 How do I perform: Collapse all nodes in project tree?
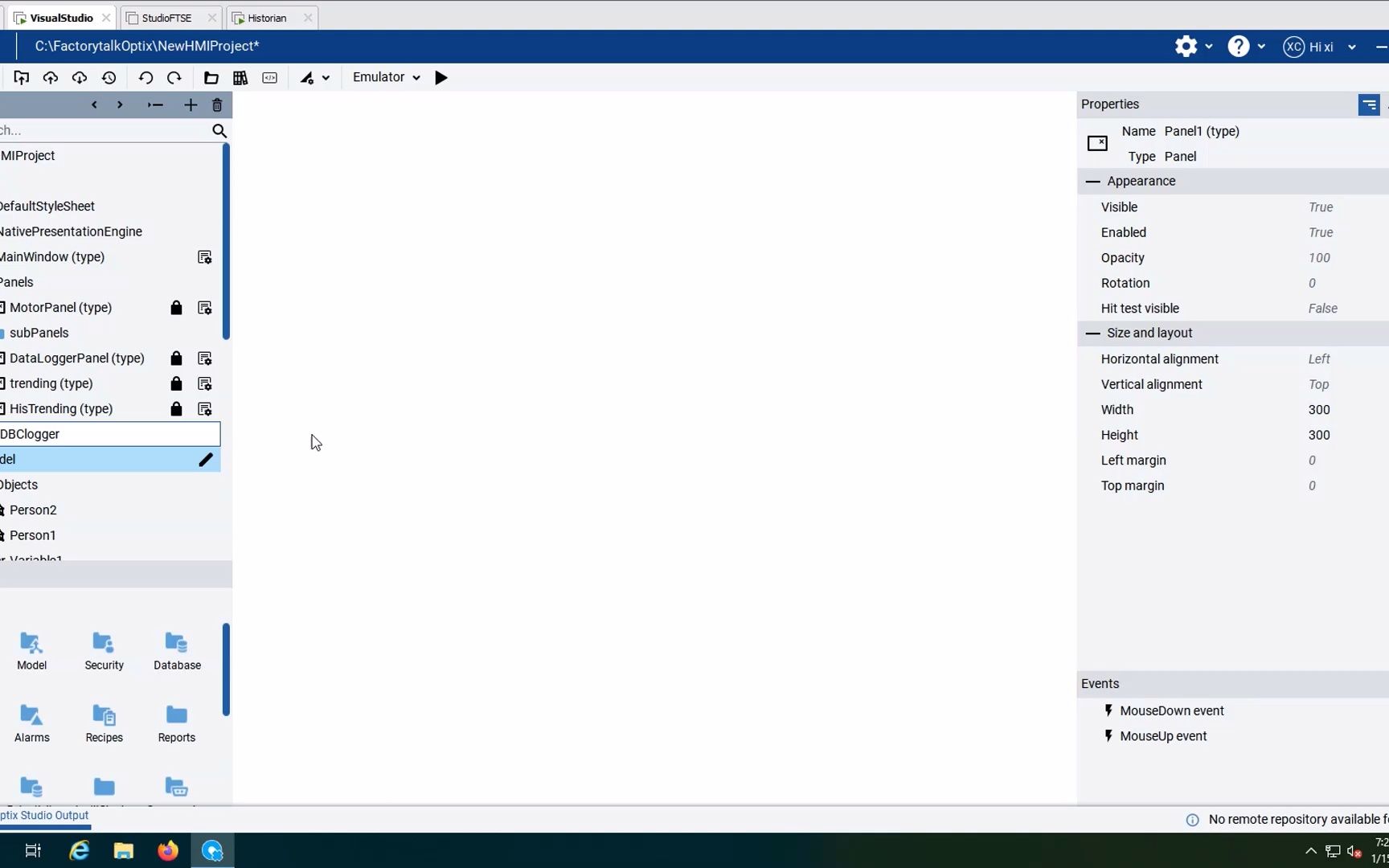pyautogui.click(x=155, y=105)
